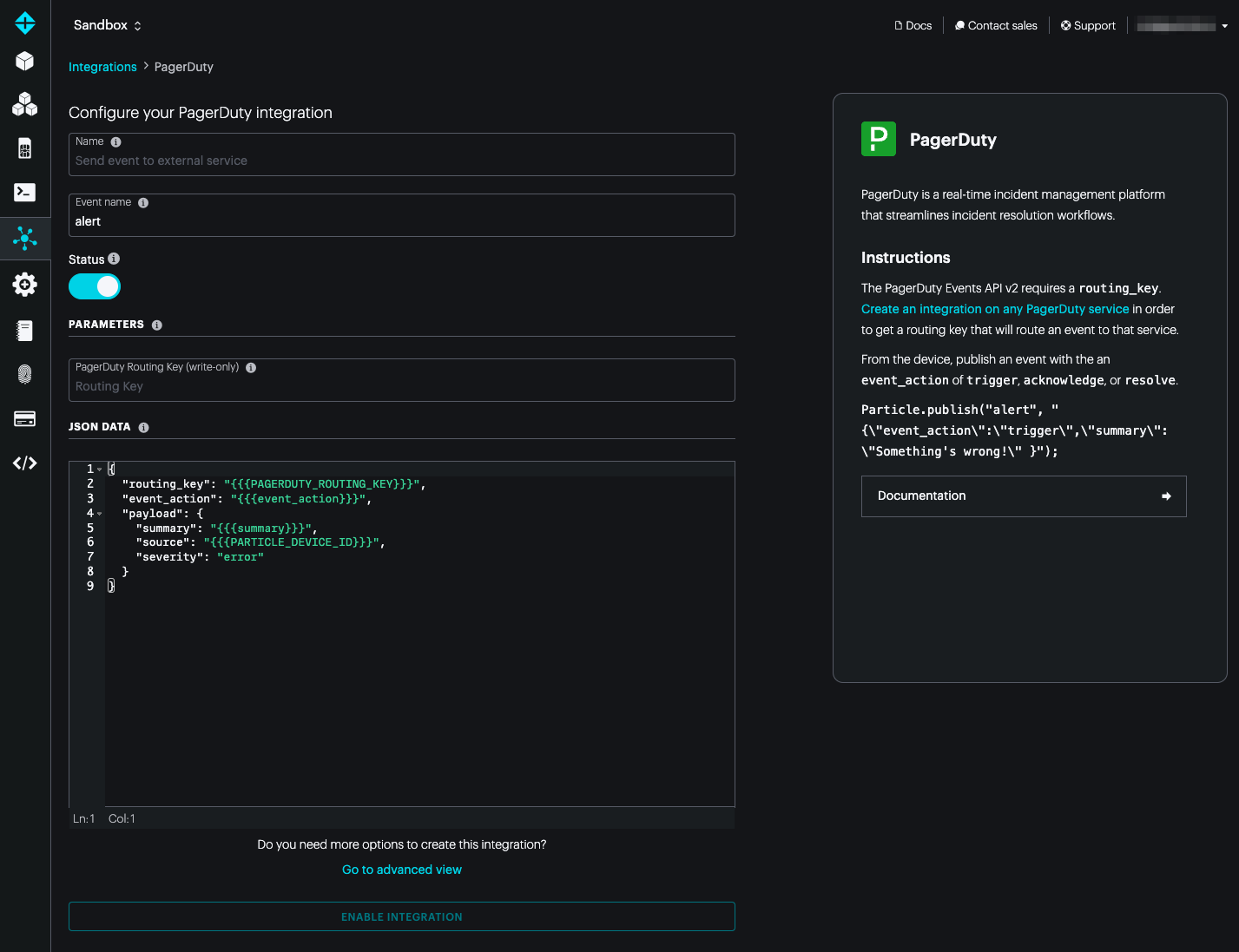Screen dimensions: 1239x952
Task: Collapse JSON fold arrow on line 1
Action: tap(100, 469)
